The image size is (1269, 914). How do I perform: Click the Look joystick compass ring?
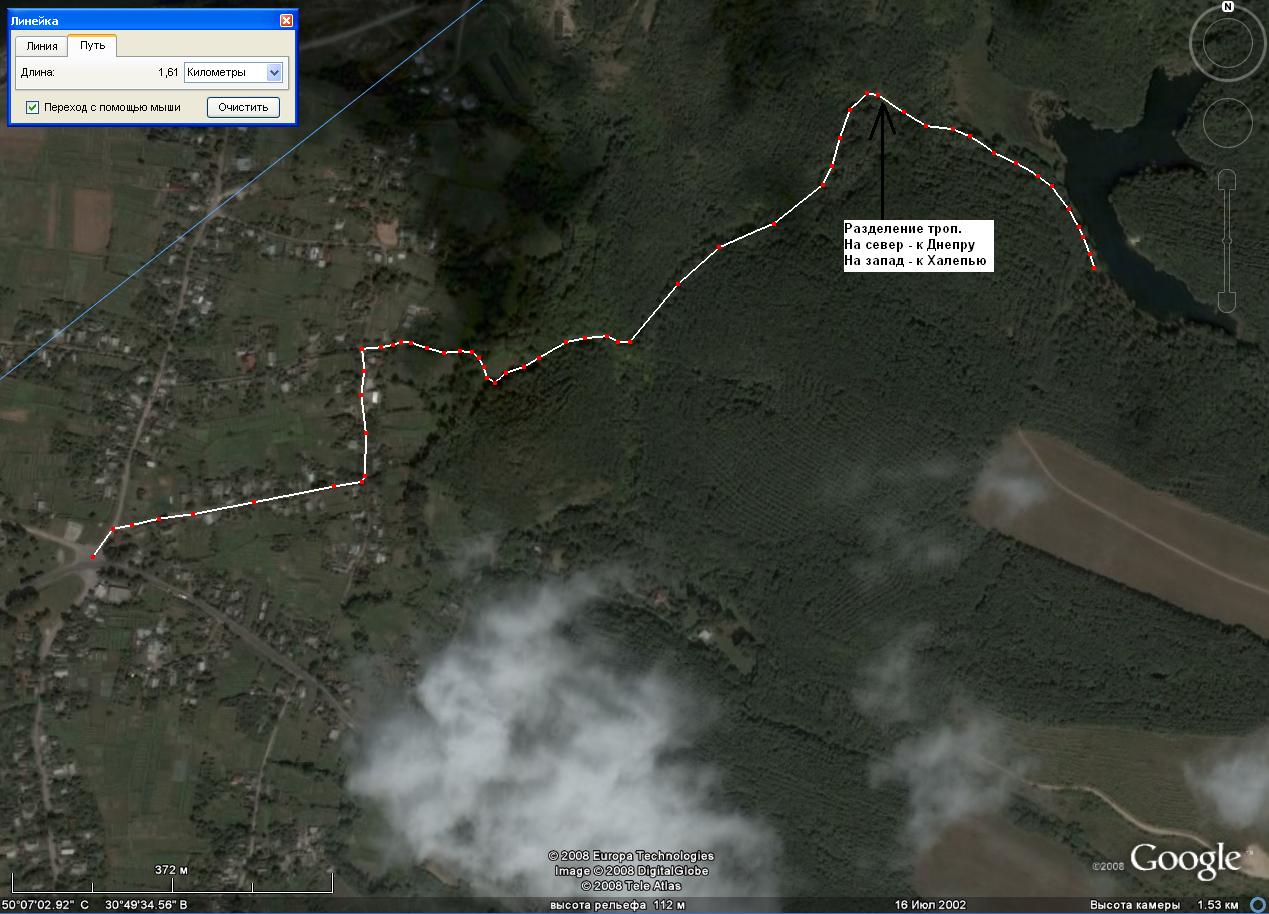pyautogui.click(x=1227, y=44)
